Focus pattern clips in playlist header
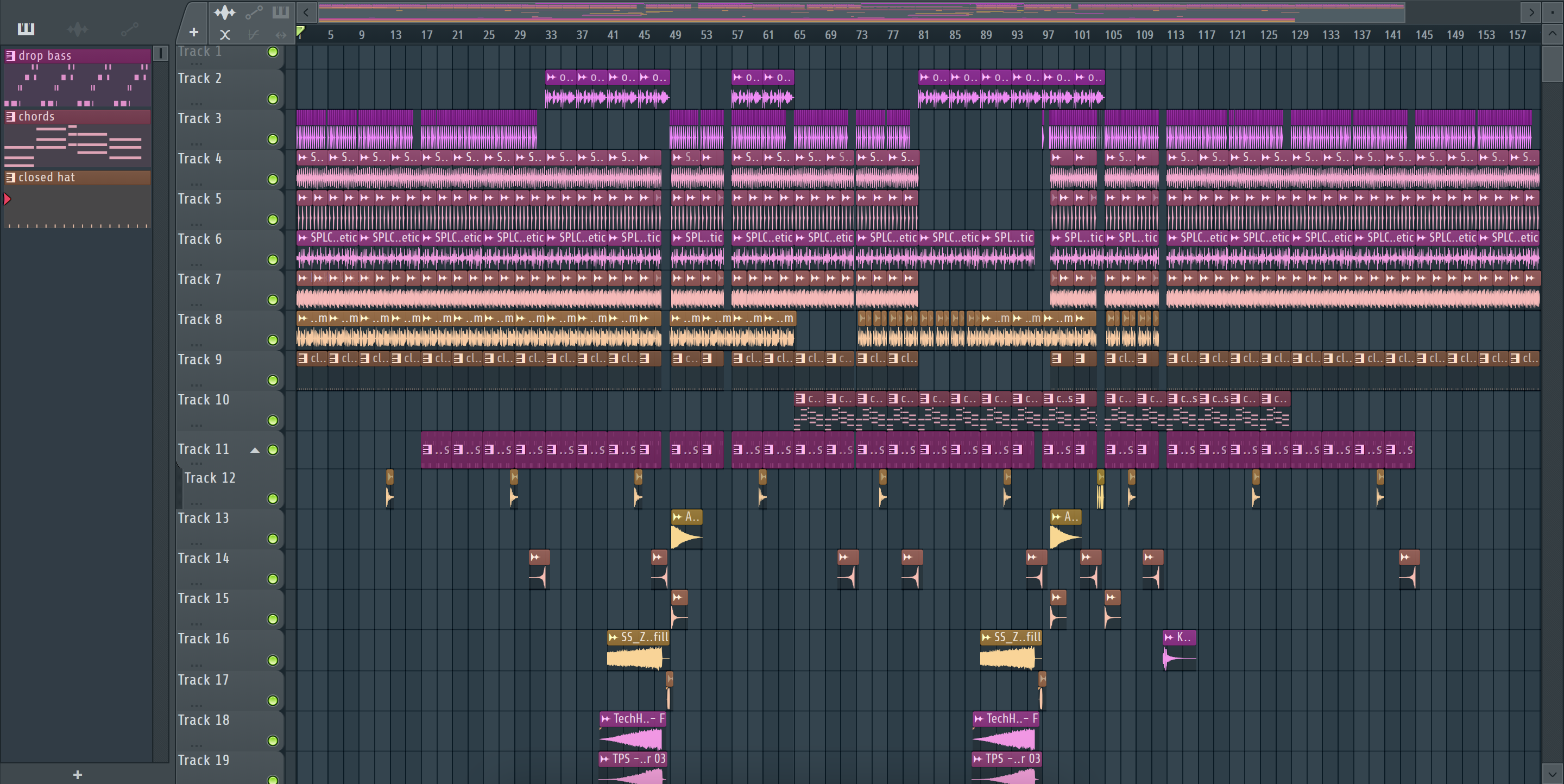The height and width of the screenshot is (784, 1564). [281, 11]
